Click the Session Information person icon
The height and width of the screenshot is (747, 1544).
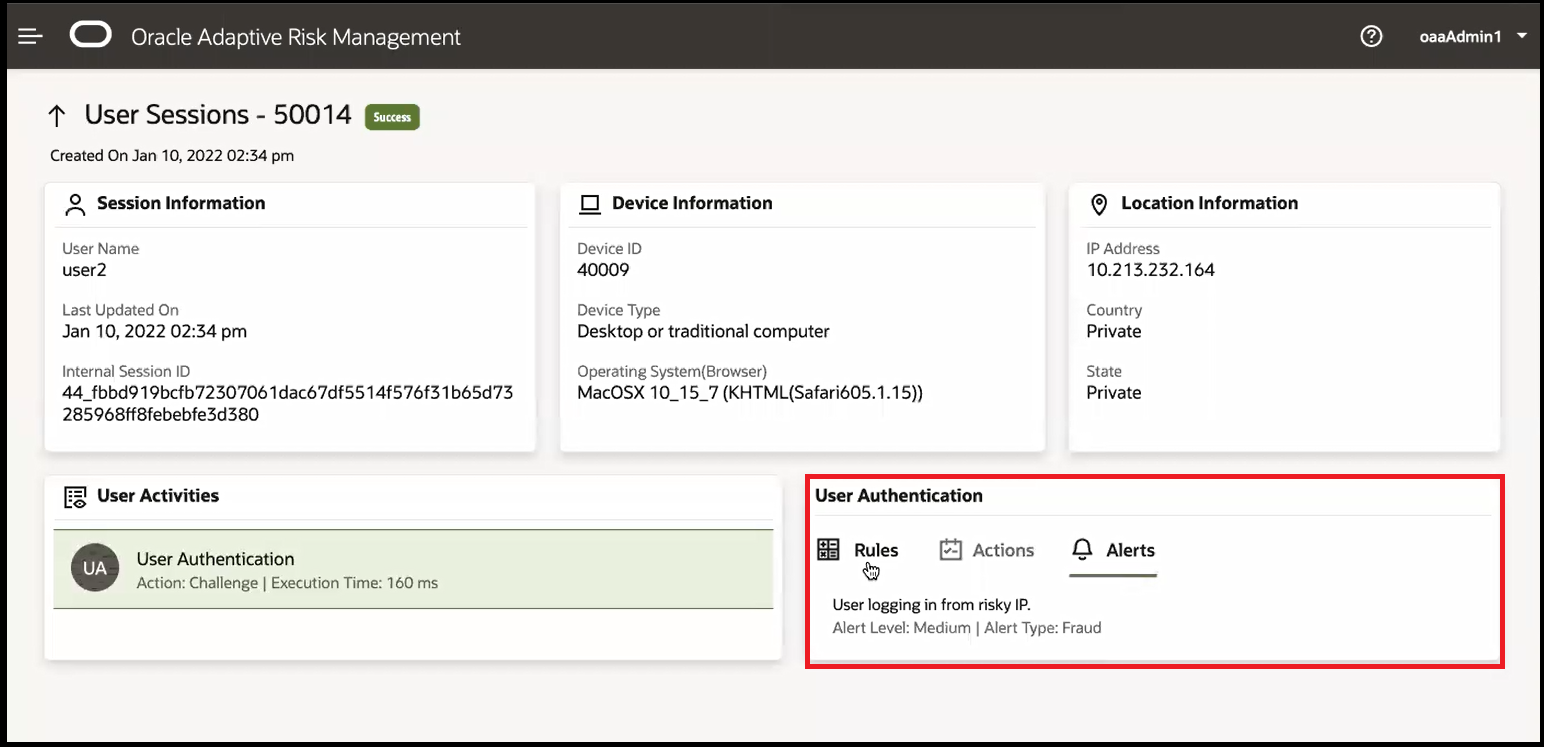click(x=74, y=204)
